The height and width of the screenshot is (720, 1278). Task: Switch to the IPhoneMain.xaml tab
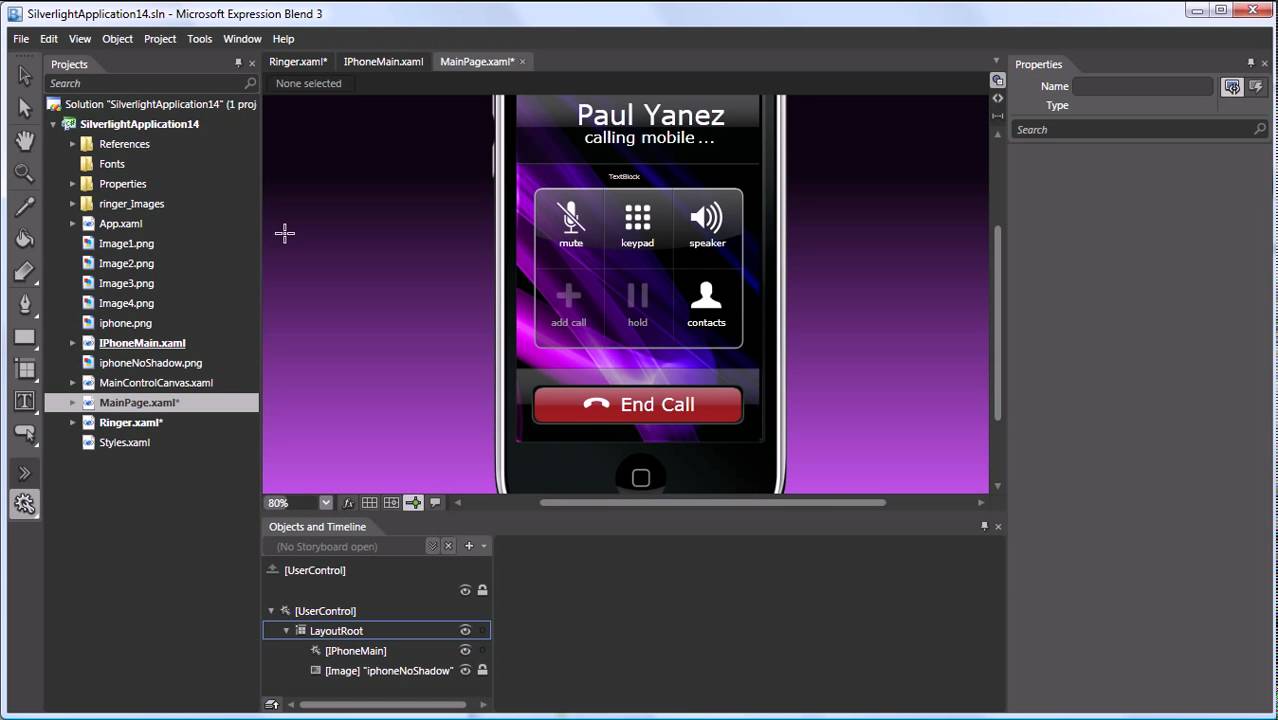click(x=383, y=62)
